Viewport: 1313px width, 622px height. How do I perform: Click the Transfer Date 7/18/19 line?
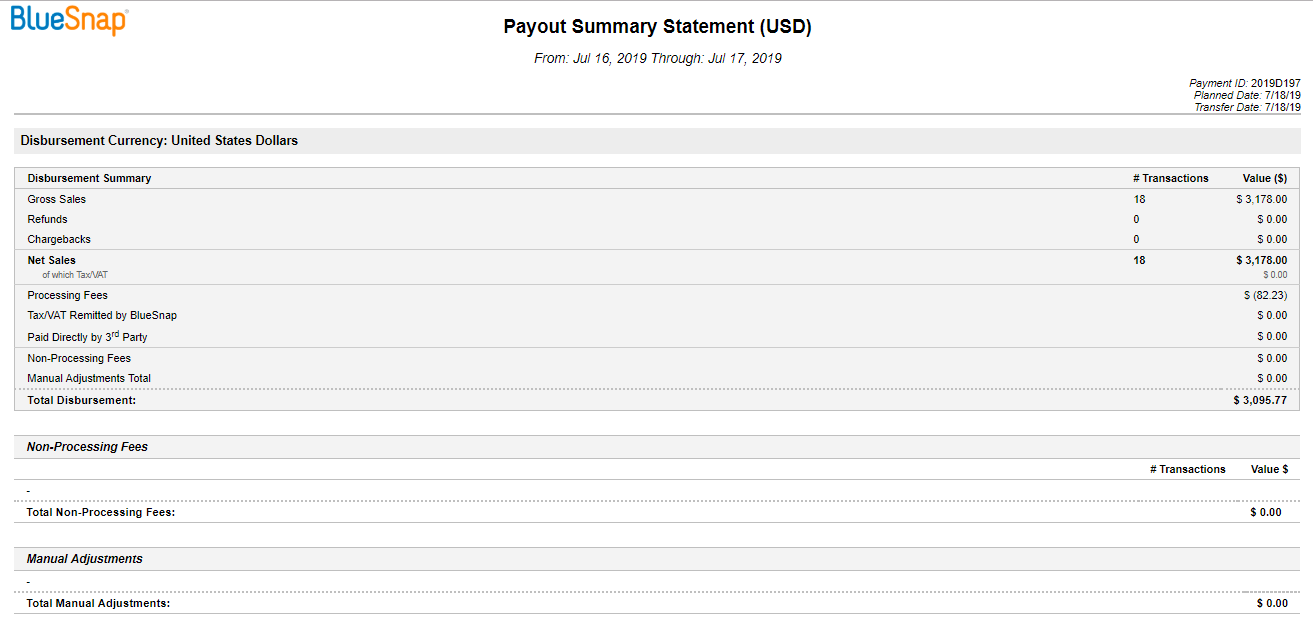[1247, 107]
